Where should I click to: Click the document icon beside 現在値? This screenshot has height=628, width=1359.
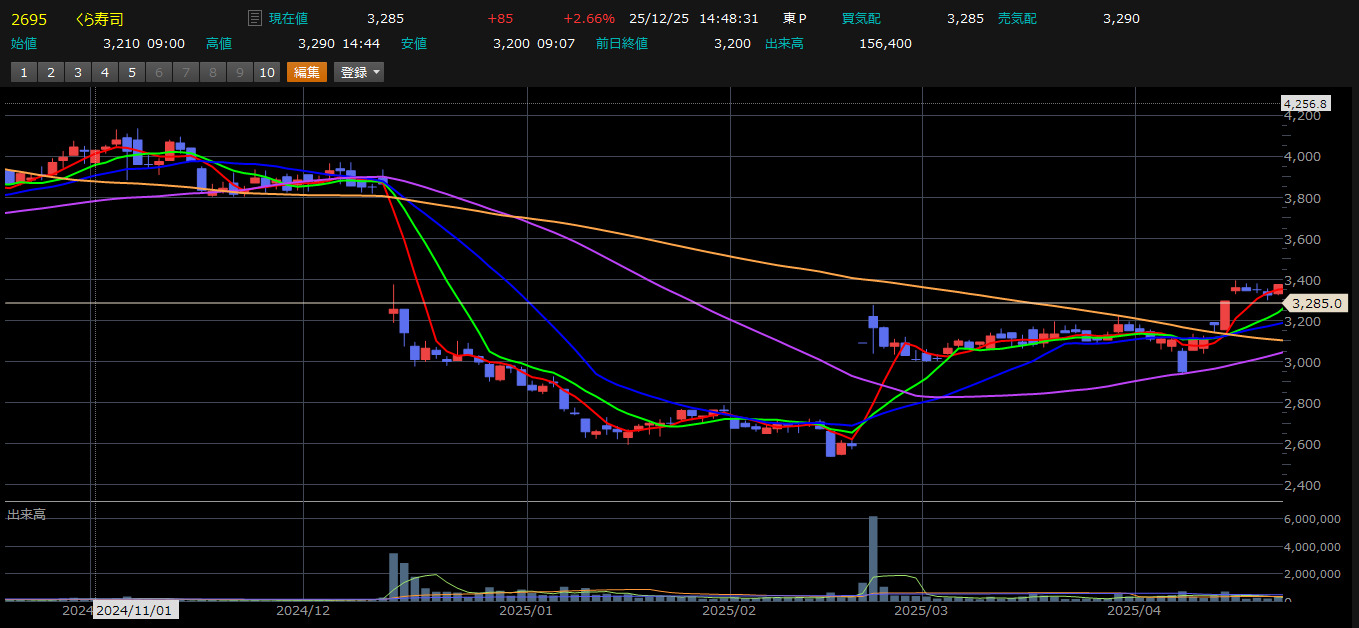254,18
